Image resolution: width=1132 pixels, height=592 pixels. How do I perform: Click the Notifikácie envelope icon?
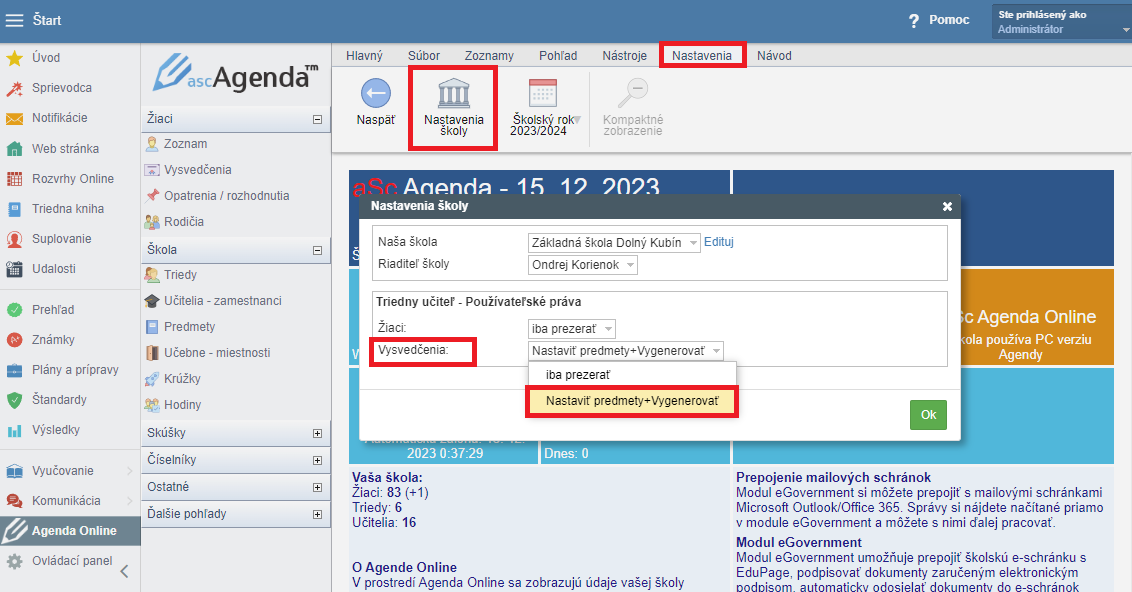14,118
